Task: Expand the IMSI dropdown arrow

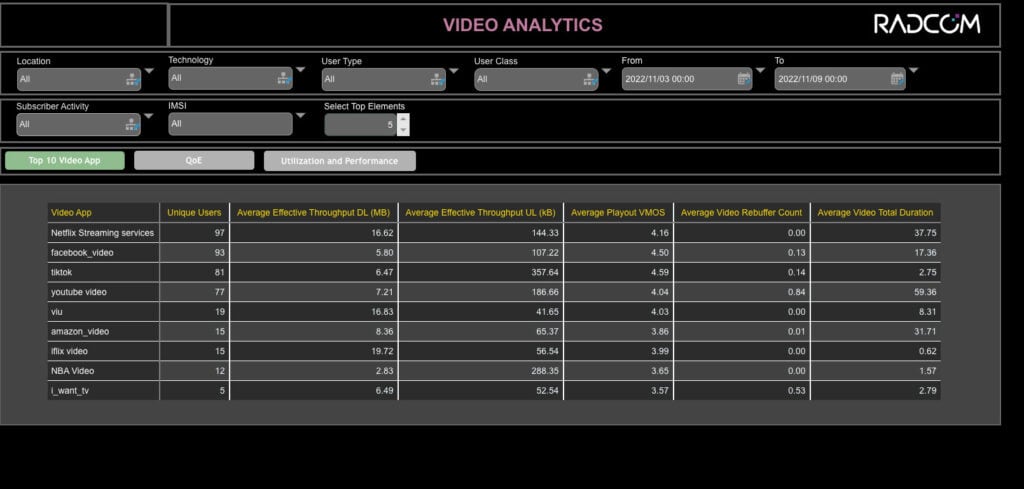Action: pyautogui.click(x=300, y=116)
